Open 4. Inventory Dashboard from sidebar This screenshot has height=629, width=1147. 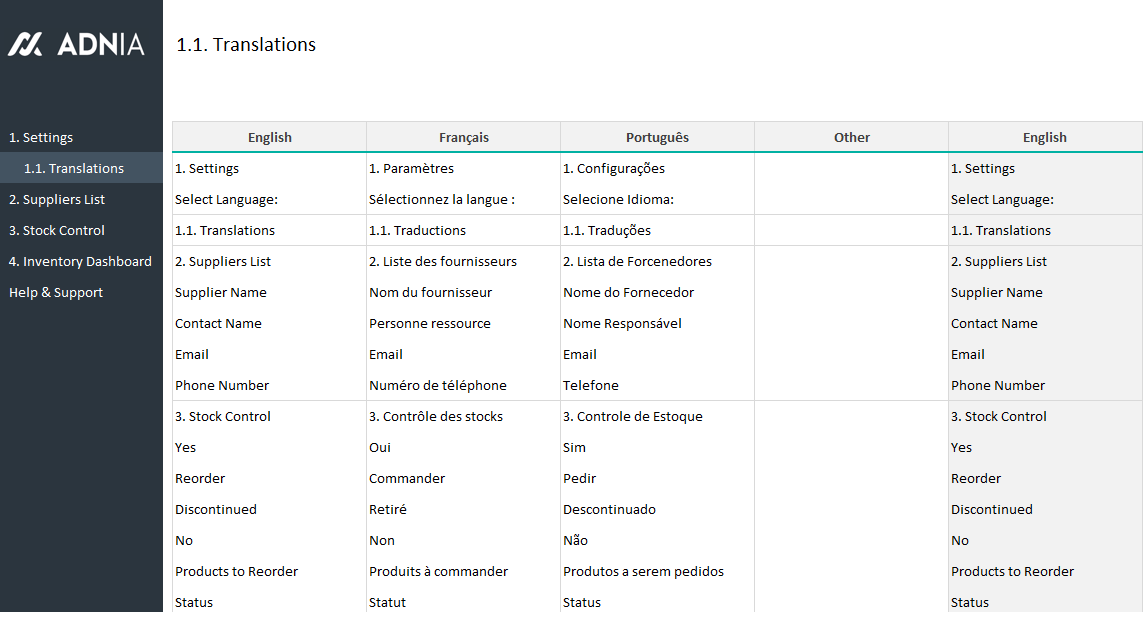click(80, 262)
